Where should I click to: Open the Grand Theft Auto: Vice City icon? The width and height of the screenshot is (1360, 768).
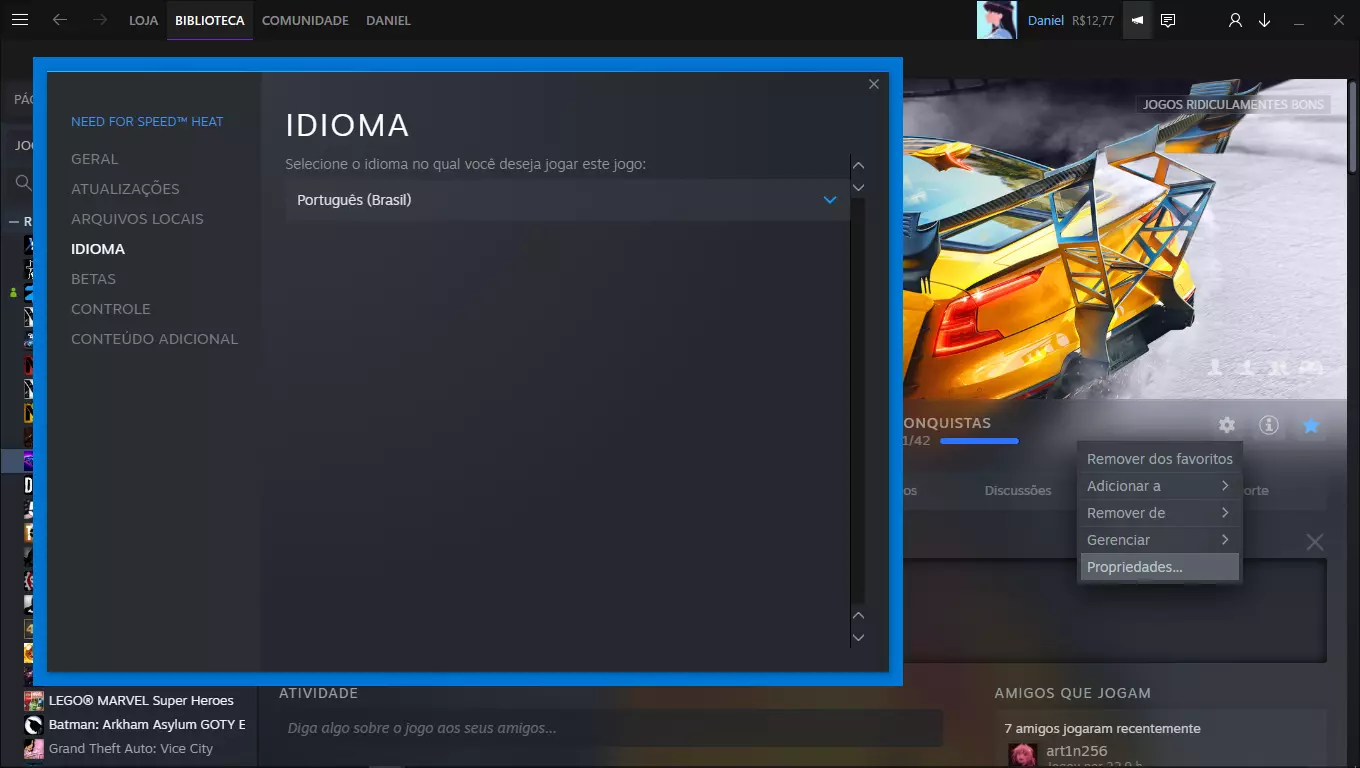pyautogui.click(x=34, y=748)
